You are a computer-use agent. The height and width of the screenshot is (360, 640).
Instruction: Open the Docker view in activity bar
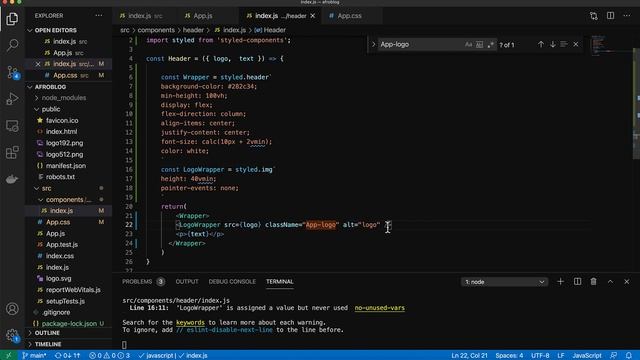coord(12,179)
